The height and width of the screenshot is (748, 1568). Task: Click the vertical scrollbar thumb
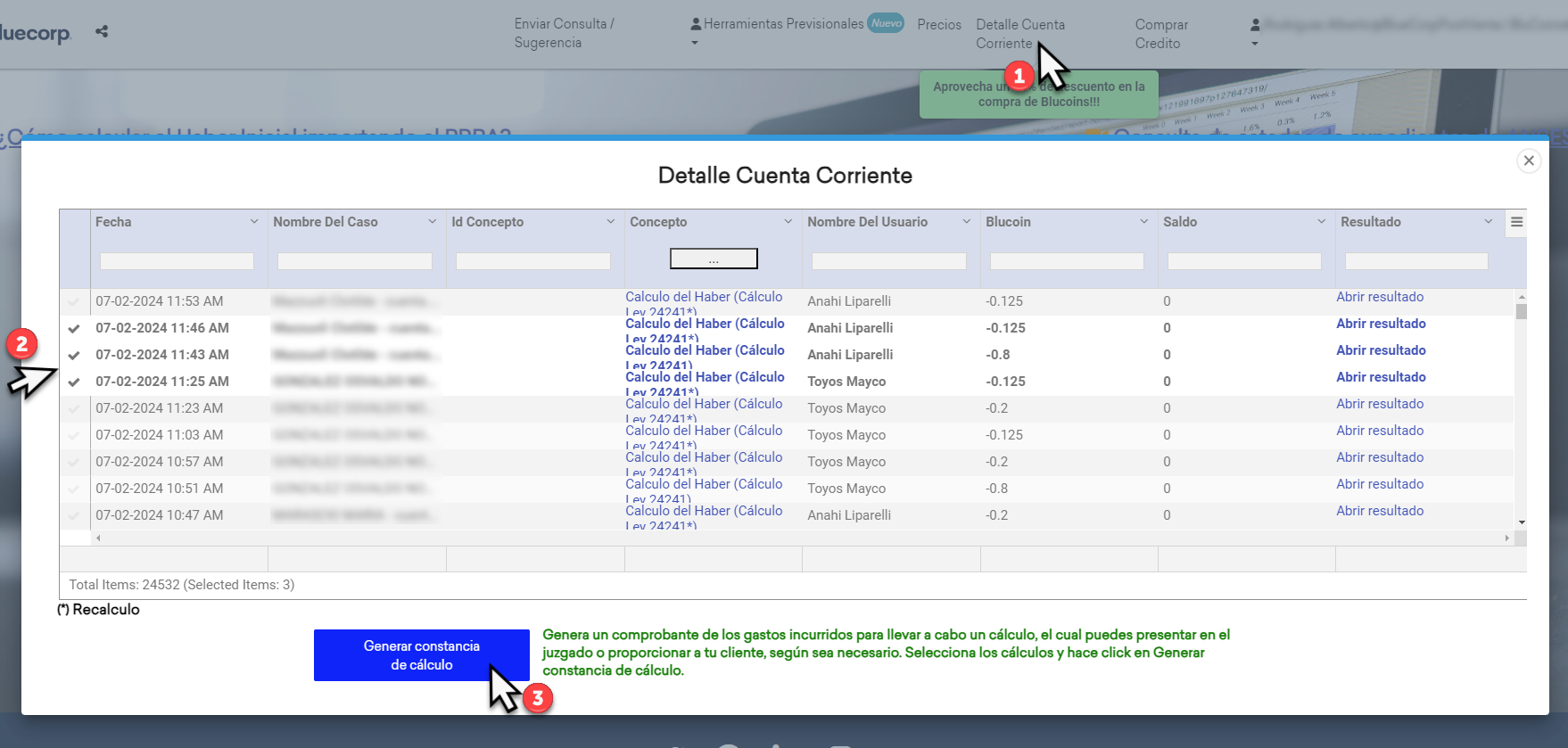point(1522,312)
